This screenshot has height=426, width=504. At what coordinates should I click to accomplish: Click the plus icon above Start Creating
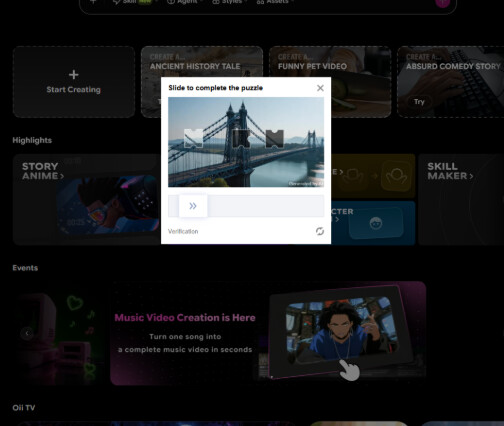tap(74, 75)
